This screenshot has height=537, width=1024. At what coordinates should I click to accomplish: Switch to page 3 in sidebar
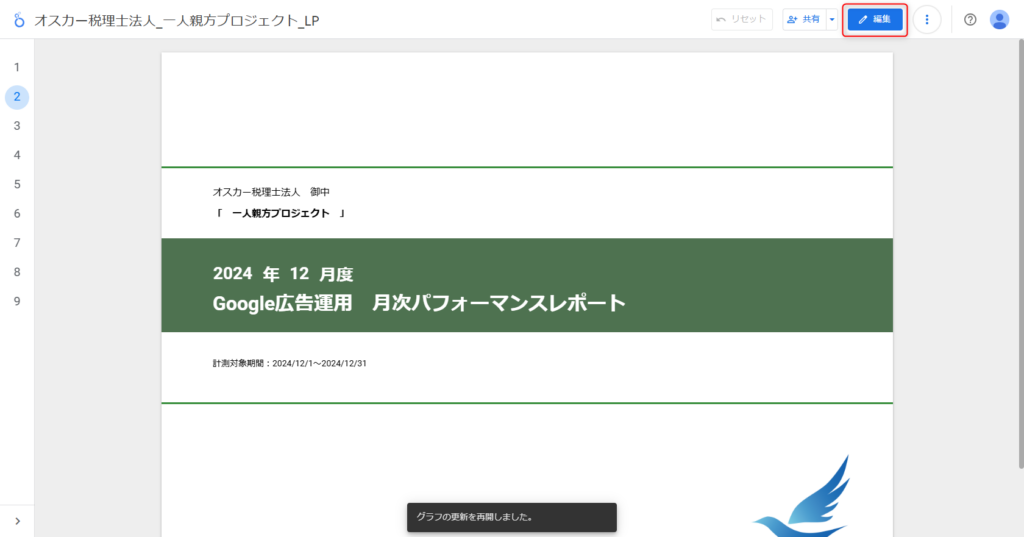tap(17, 126)
